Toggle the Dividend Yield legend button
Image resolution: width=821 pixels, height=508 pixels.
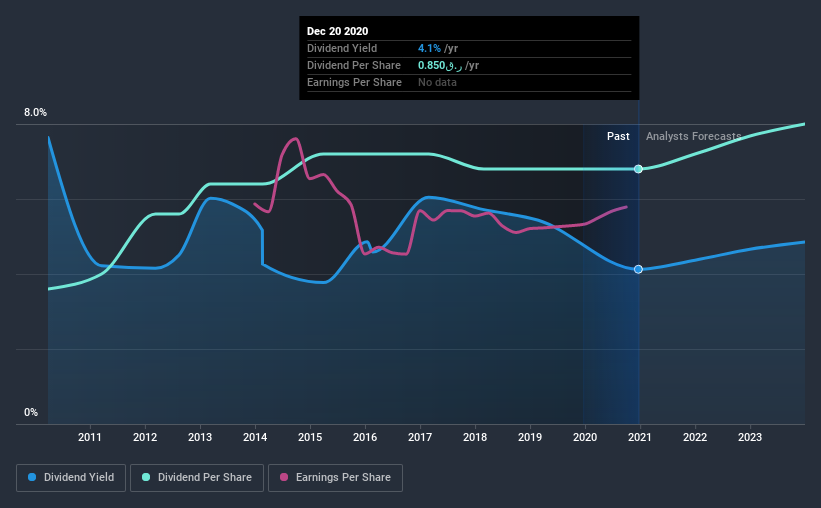[71, 478]
